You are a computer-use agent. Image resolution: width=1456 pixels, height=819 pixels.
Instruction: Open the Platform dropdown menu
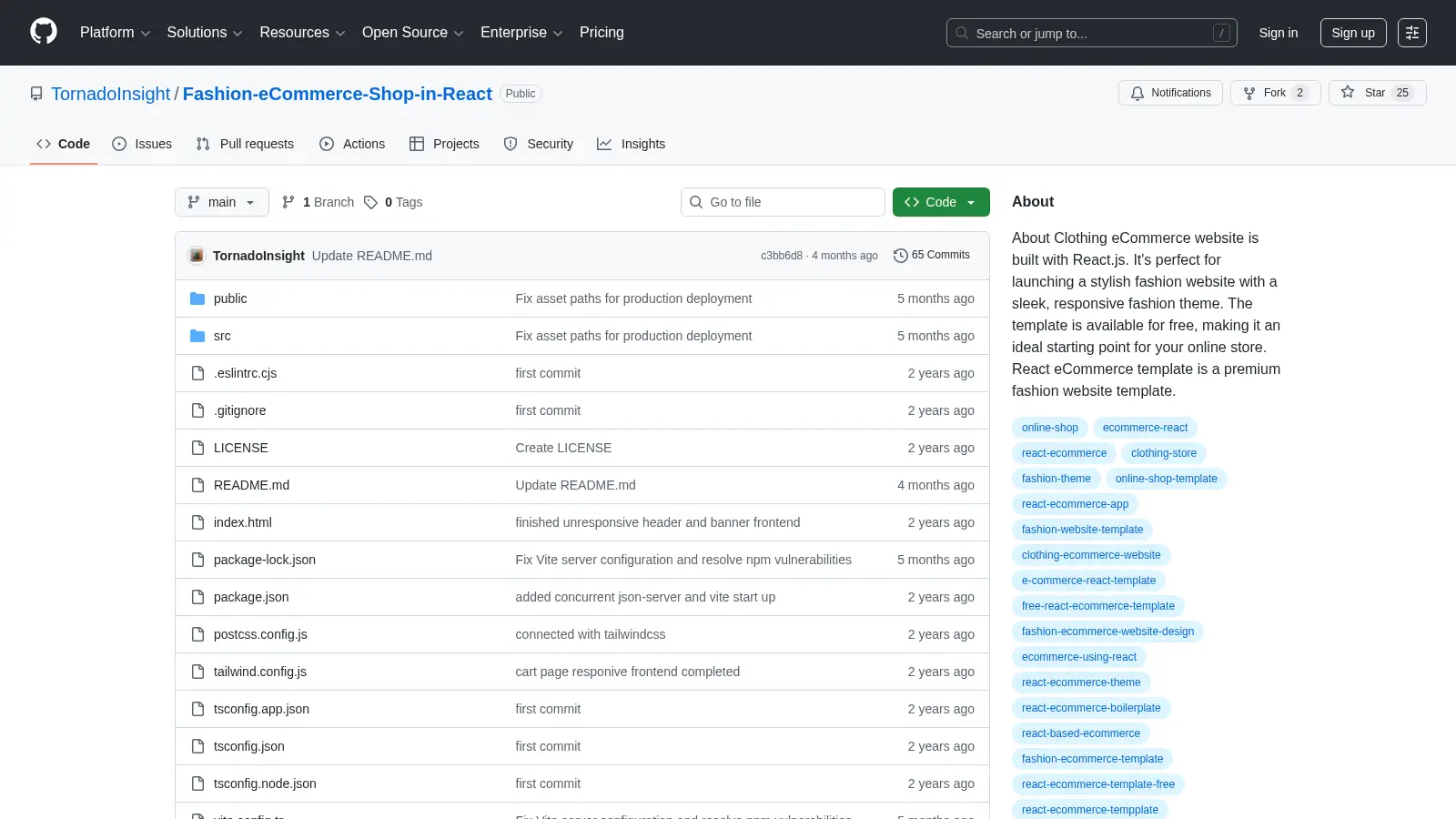pos(115,33)
